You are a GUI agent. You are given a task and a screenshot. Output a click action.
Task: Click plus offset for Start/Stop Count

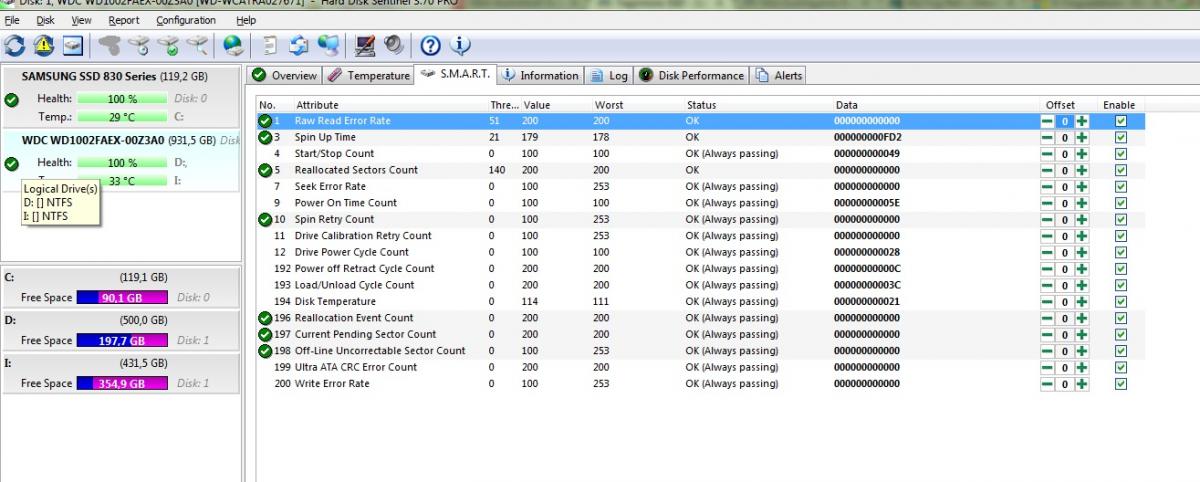click(1082, 154)
